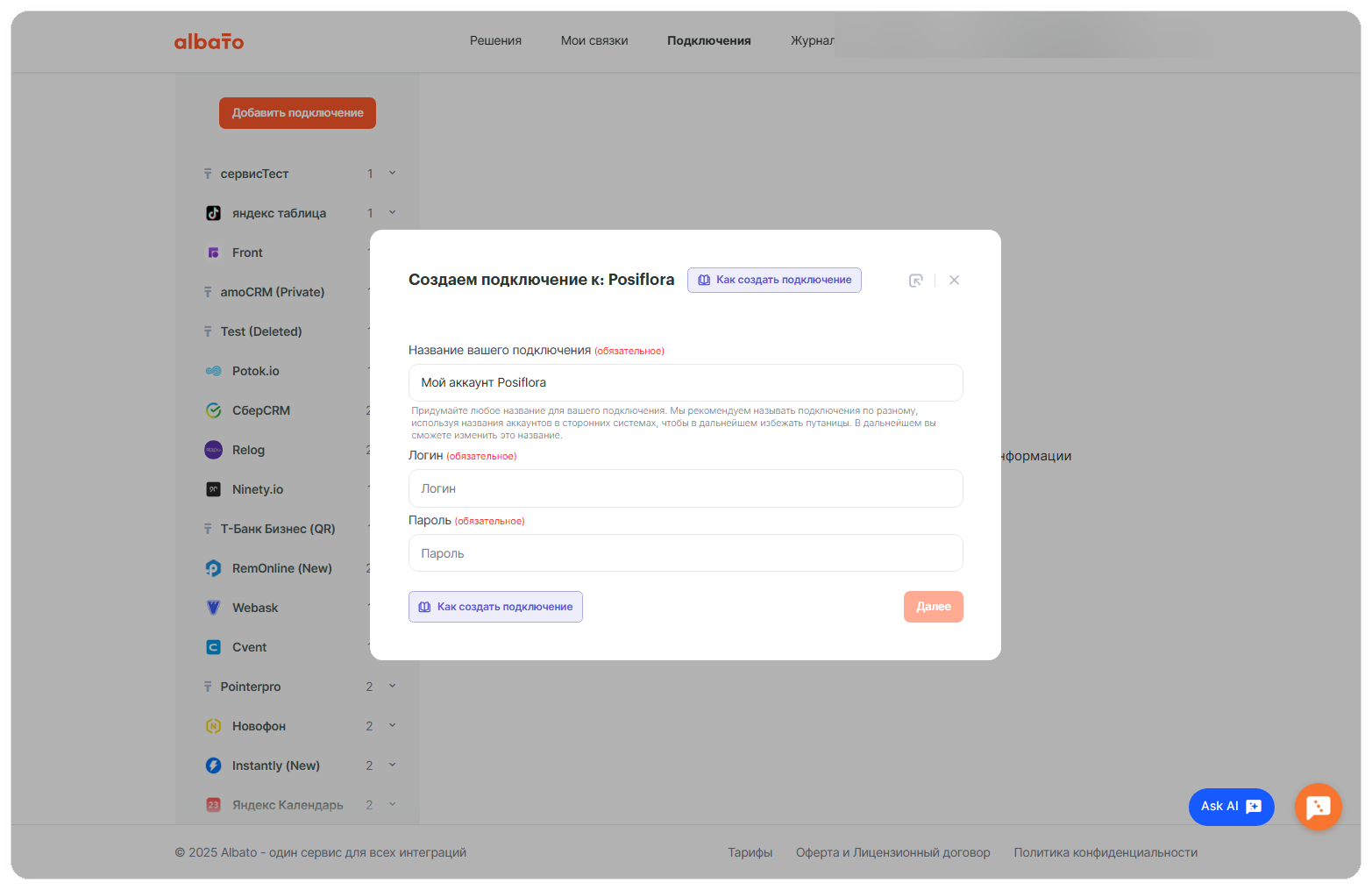Open Оферта и Лицензионный договор link
This screenshot has height=890, width=1372.
tap(892, 852)
